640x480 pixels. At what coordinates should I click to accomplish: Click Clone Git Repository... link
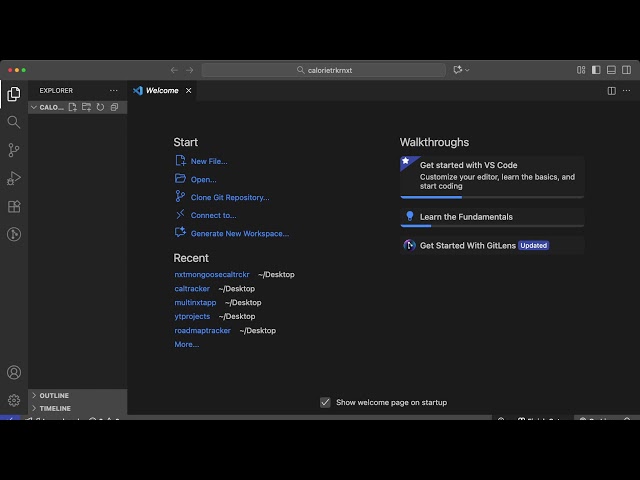(230, 197)
